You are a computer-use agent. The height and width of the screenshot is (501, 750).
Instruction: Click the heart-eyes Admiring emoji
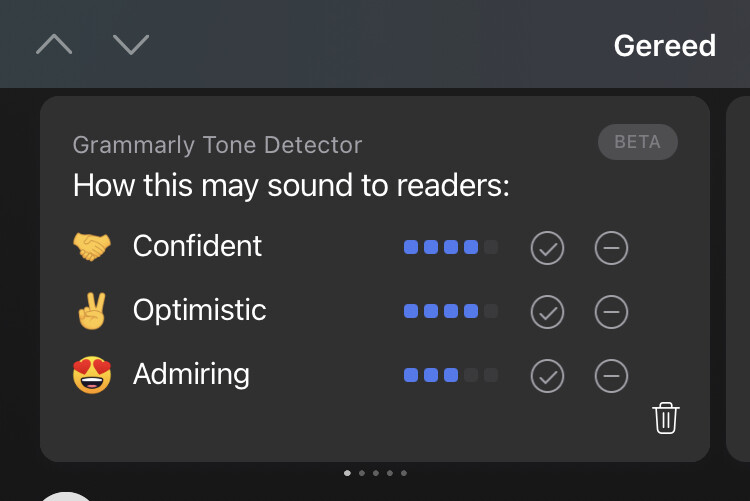pos(92,375)
